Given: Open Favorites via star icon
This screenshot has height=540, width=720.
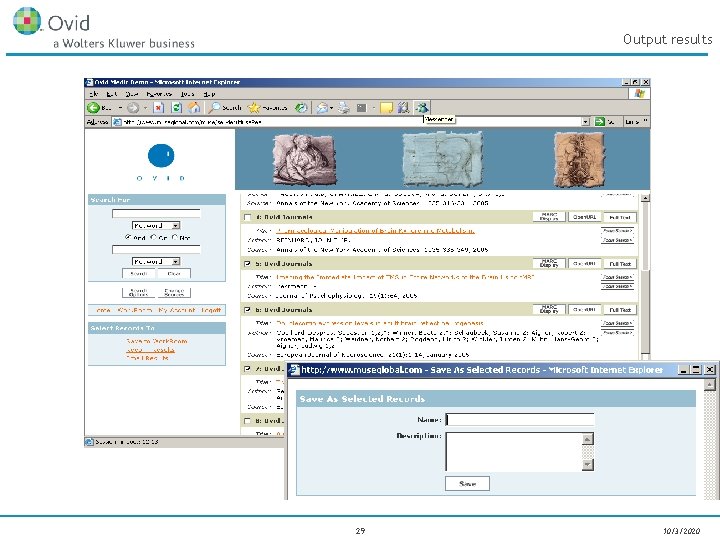Looking at the screenshot, I should click(253, 108).
